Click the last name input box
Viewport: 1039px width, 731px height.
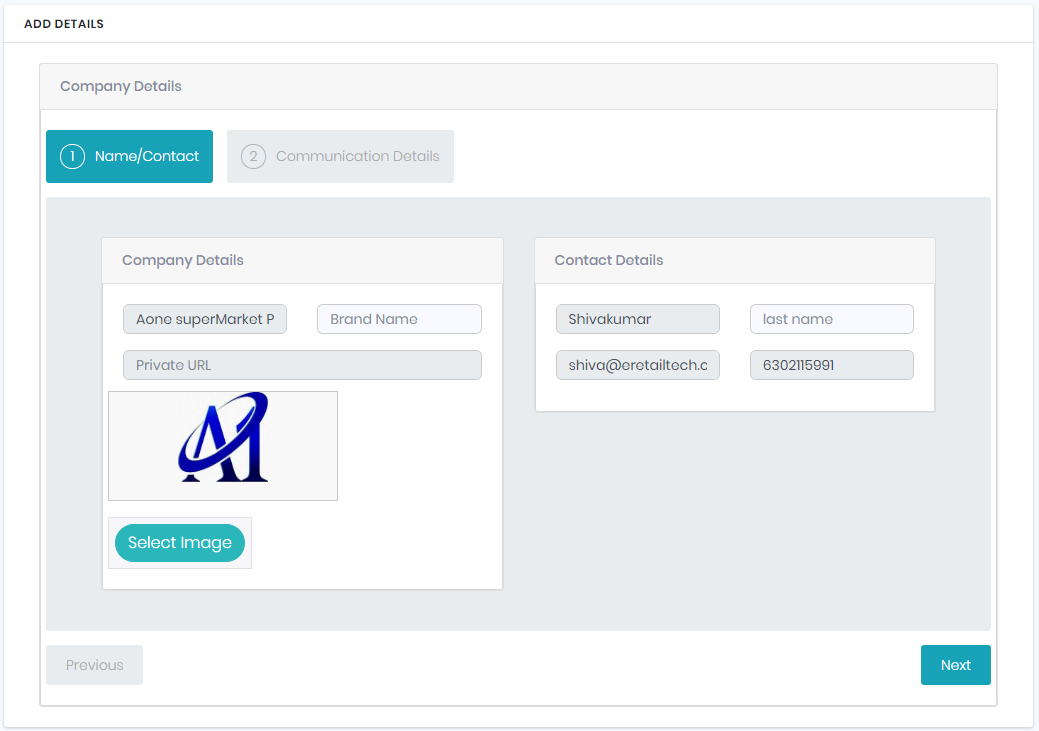(x=831, y=319)
